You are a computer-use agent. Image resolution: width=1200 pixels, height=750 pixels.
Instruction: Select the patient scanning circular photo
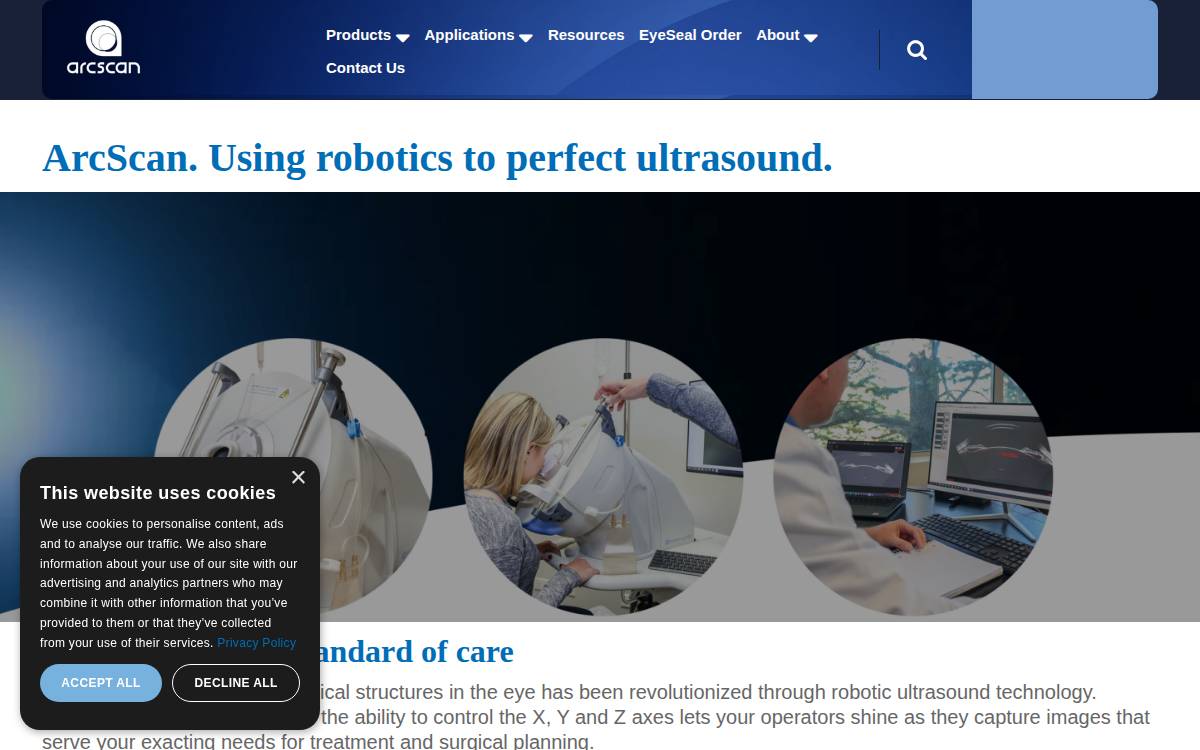tap(603, 476)
